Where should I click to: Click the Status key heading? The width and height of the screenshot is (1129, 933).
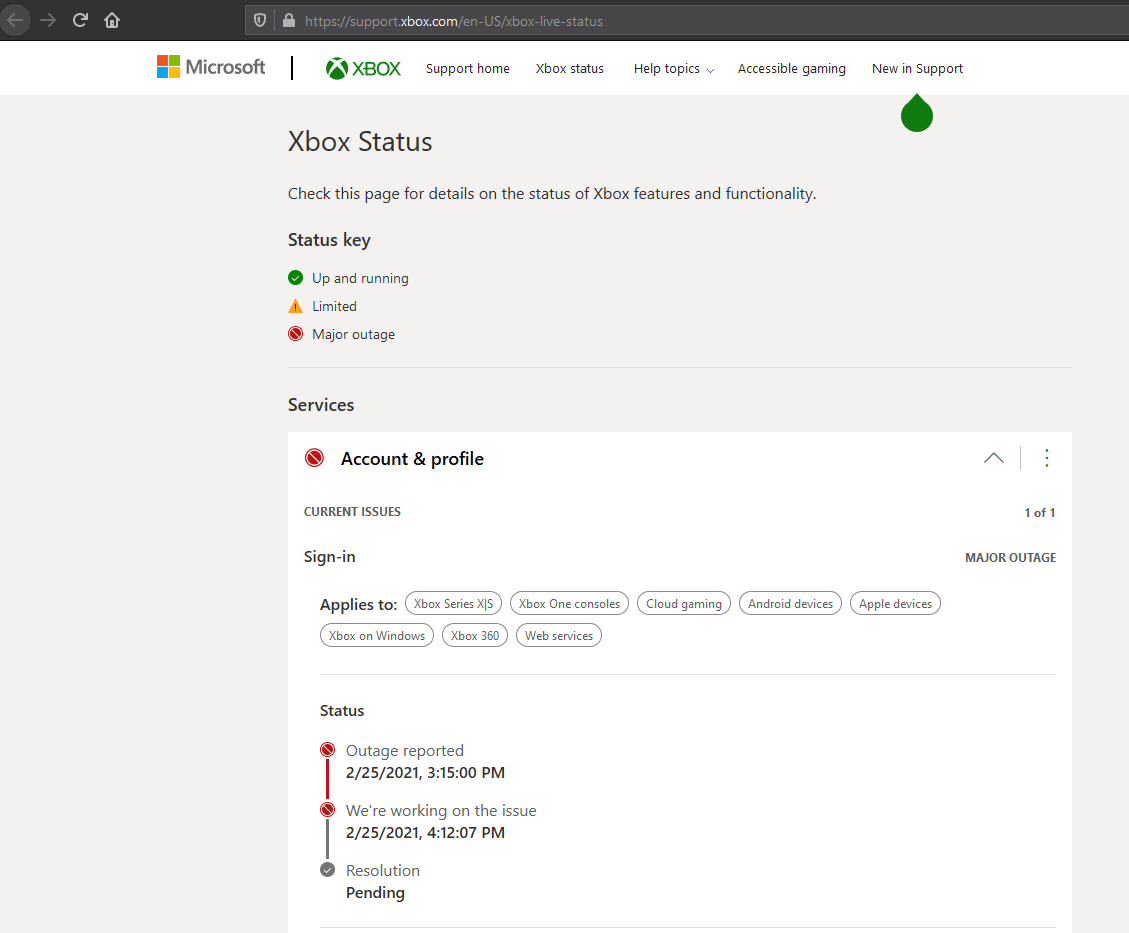pyautogui.click(x=329, y=240)
